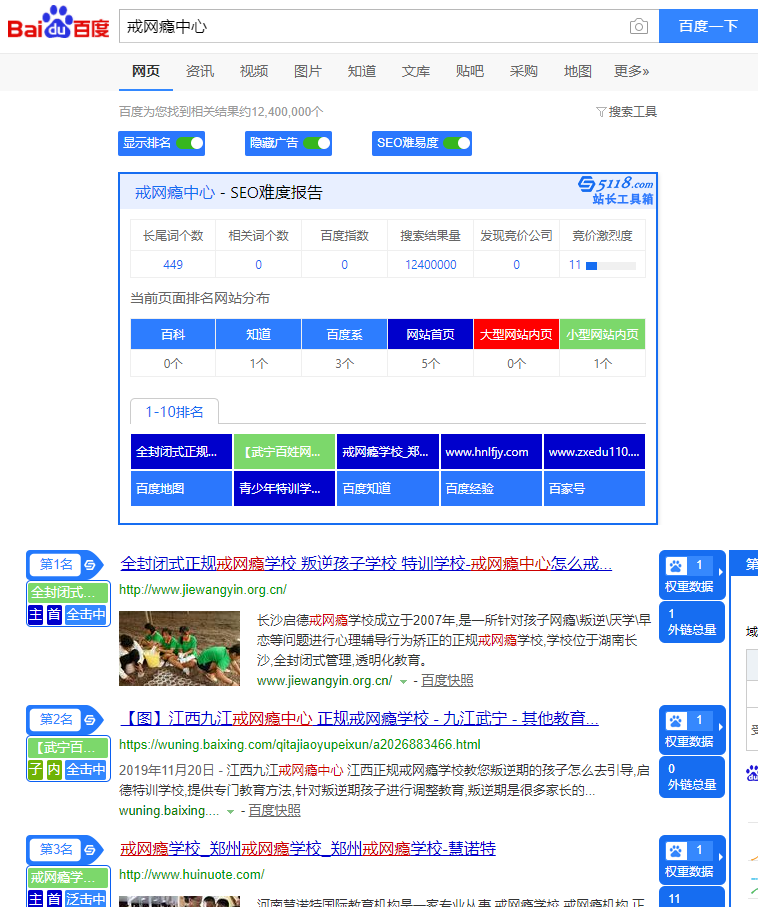The height and width of the screenshot is (907, 758).
Task: Click the 搜索工具 filter icon
Action: (601, 112)
